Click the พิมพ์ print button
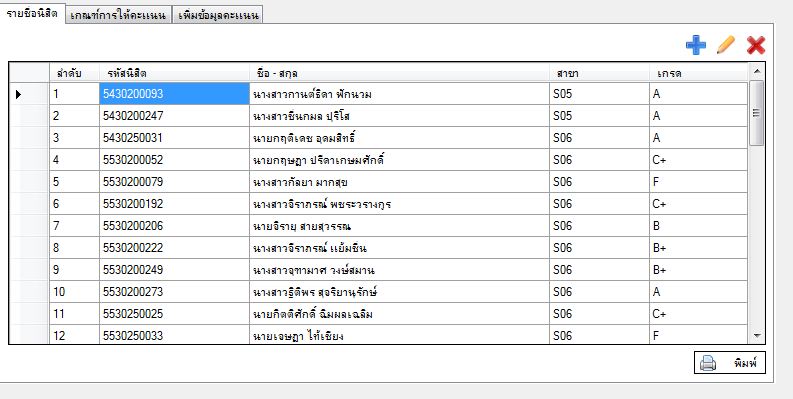 tap(730, 363)
